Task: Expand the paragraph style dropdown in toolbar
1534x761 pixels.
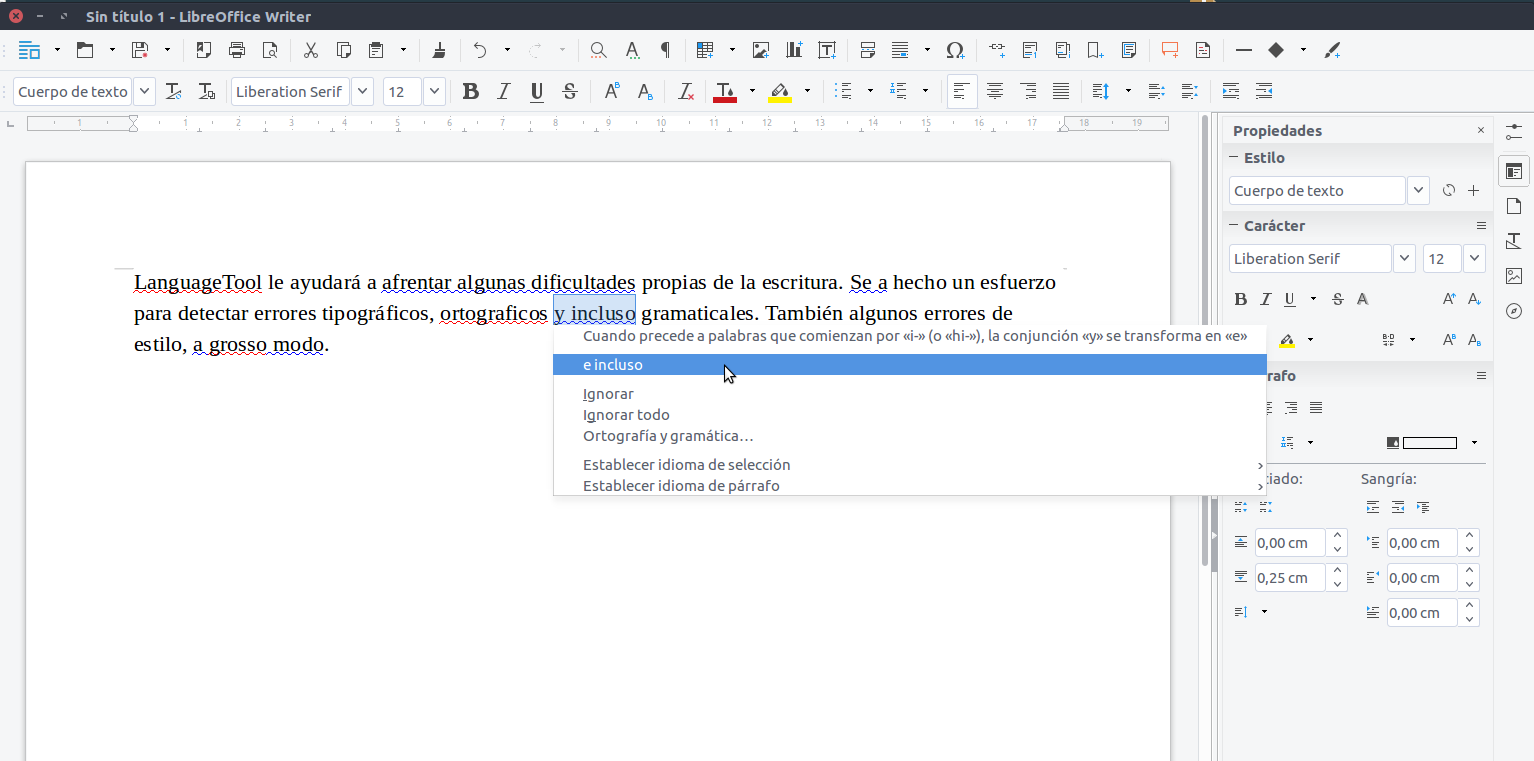Action: [x=145, y=92]
